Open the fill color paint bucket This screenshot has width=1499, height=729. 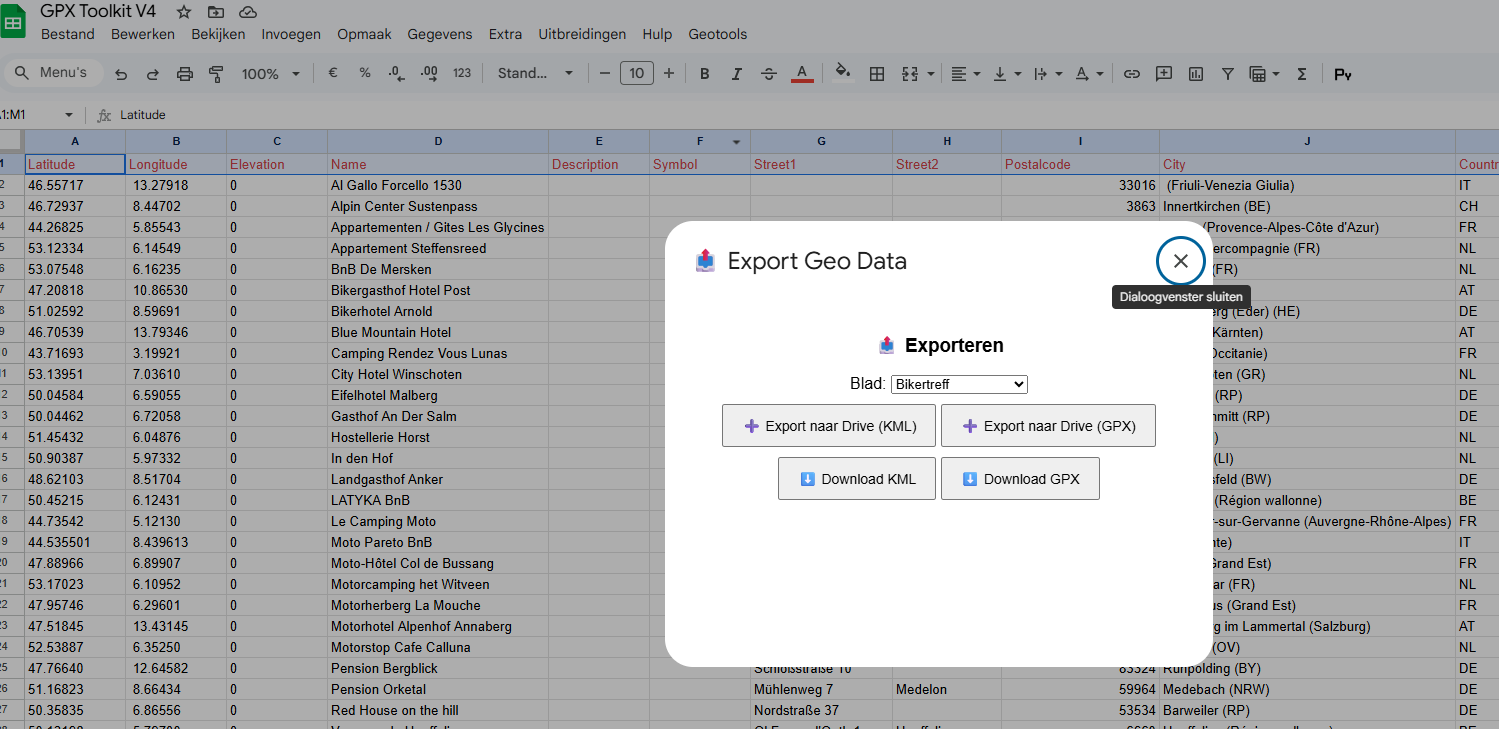coord(843,74)
